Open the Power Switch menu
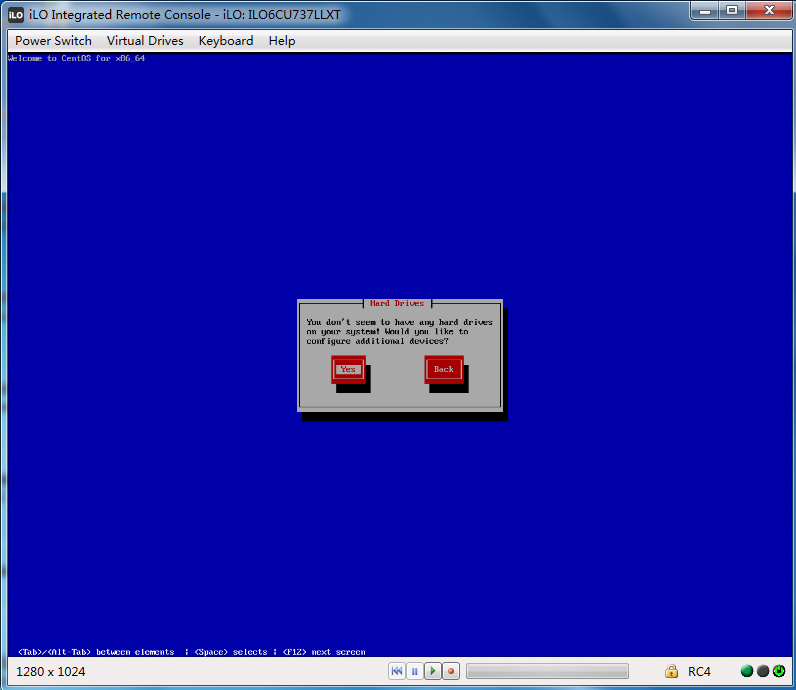Screen dimensions: 796x690 53,41
